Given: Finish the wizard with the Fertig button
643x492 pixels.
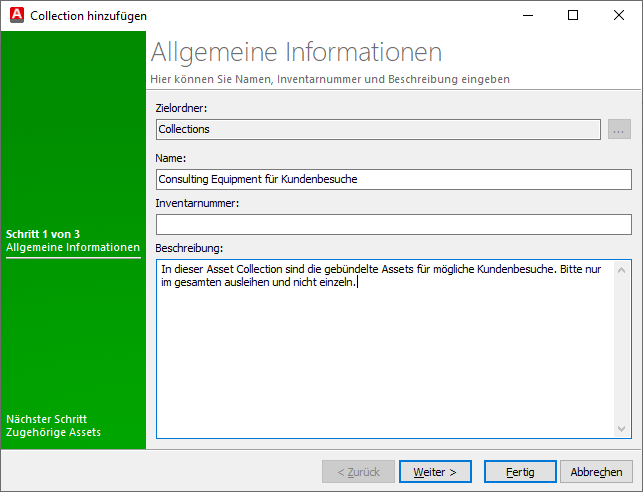Looking at the screenshot, I should pos(520,471).
